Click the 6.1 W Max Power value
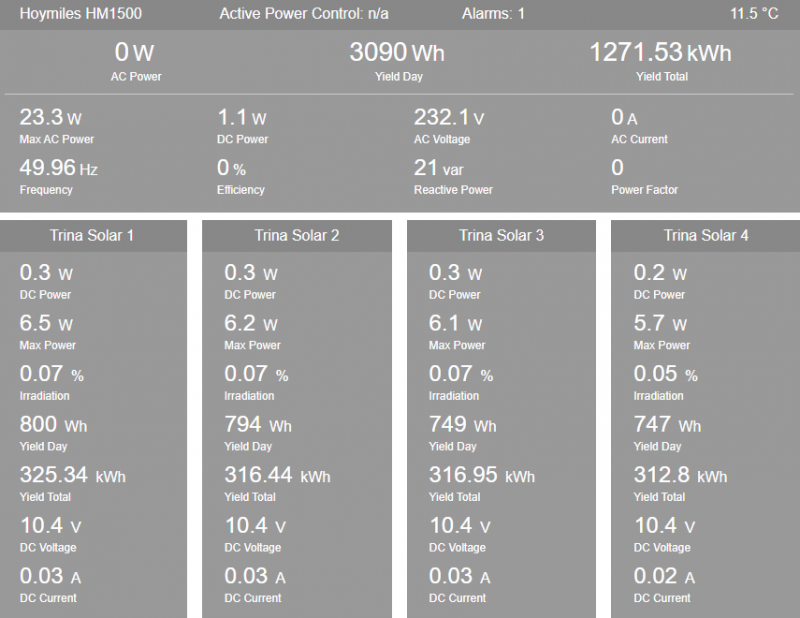 (x=454, y=324)
